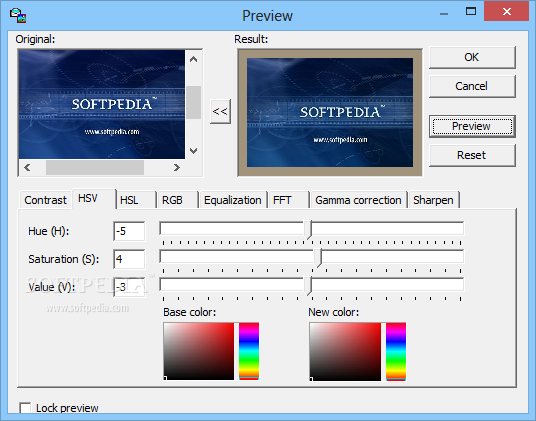
Task: Click the Value (V) input field
Action: 129,287
